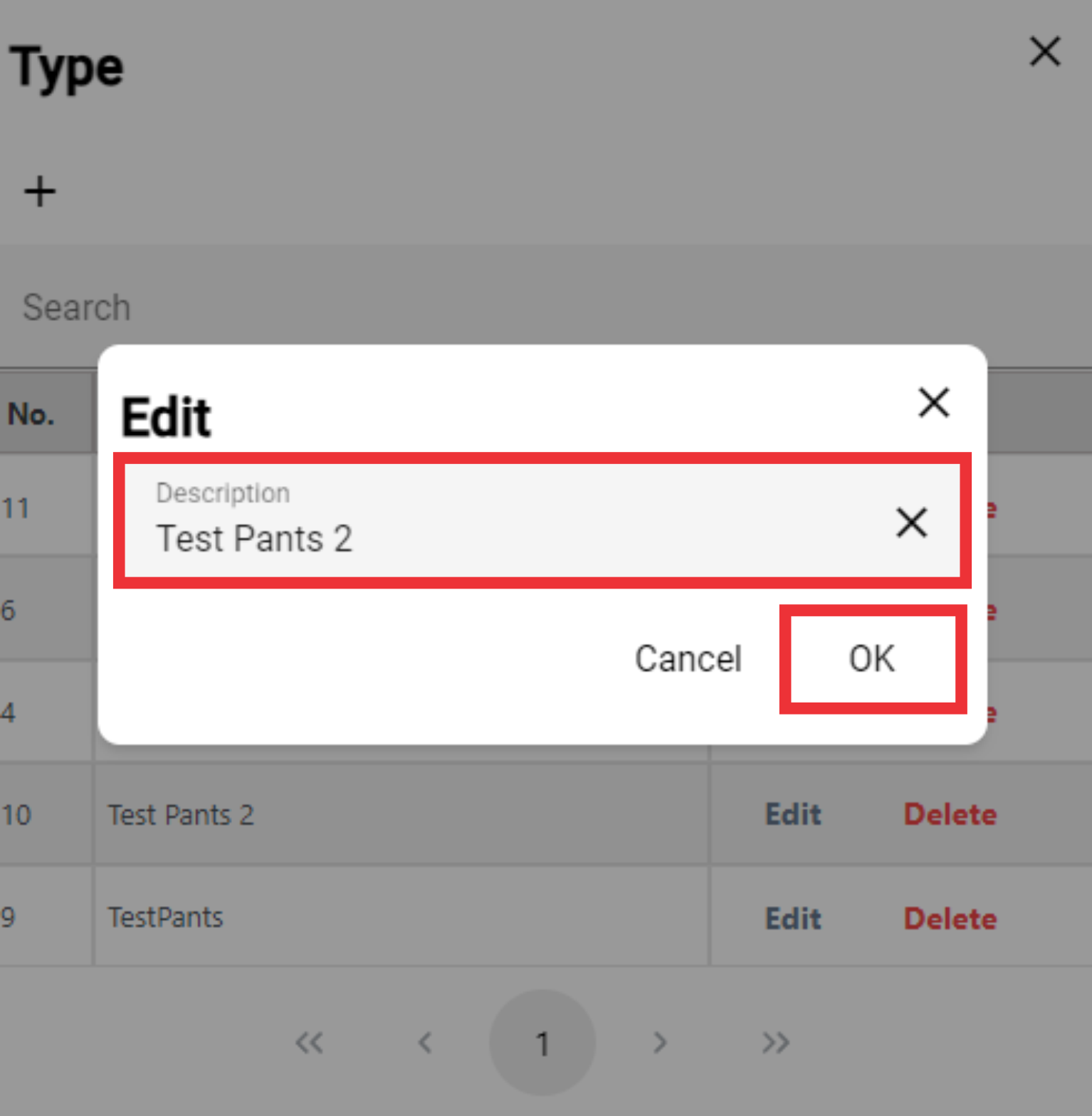The height and width of the screenshot is (1116, 1092).
Task: Cancel the Edit dialog
Action: [688, 659]
